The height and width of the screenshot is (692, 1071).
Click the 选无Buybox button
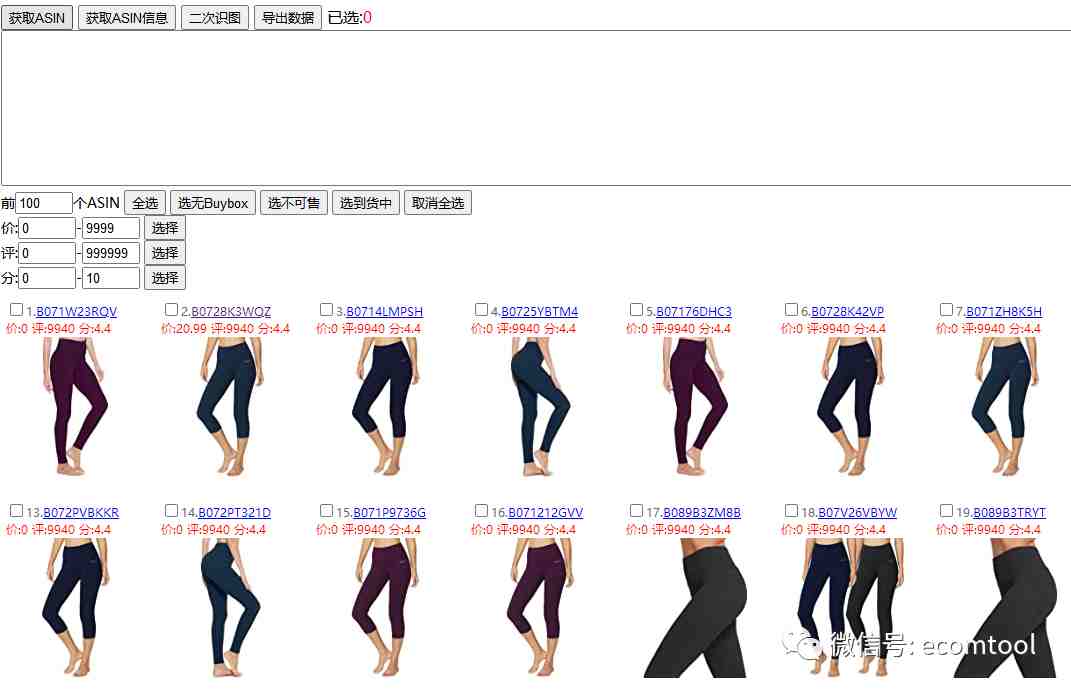[x=213, y=203]
